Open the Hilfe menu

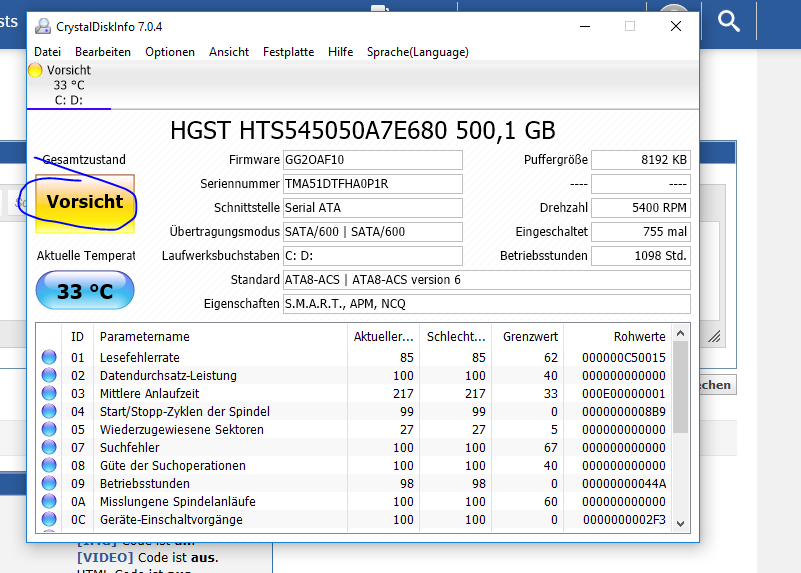(340, 52)
